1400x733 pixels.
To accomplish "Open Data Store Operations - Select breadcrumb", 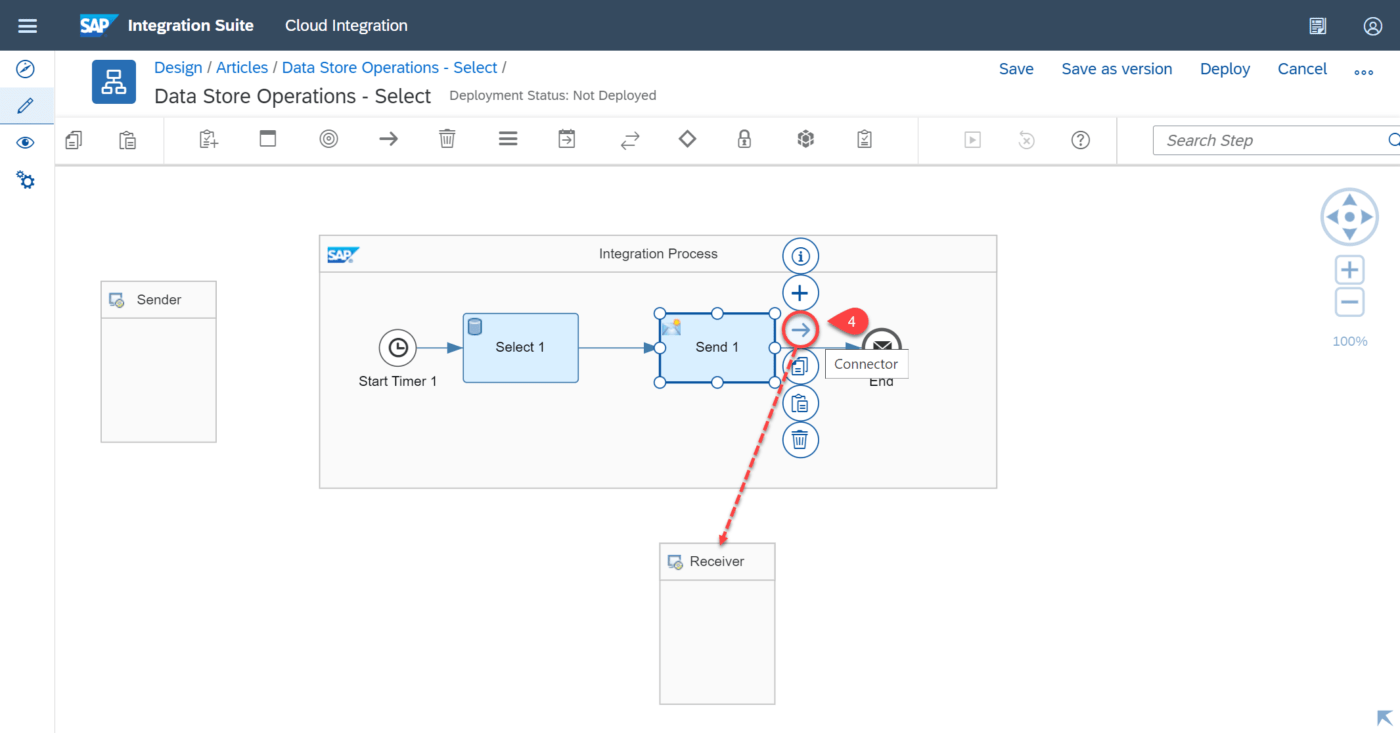I will [x=389, y=68].
